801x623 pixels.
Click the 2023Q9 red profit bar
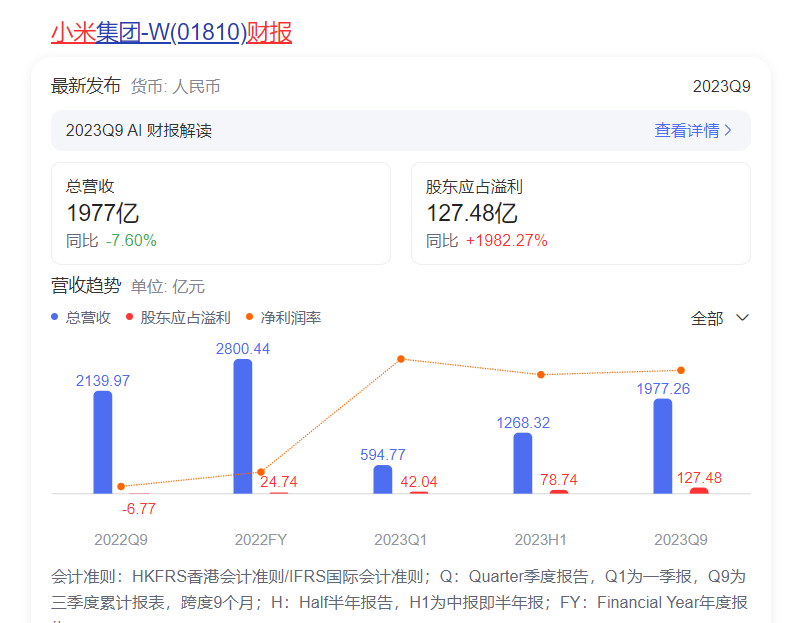click(x=699, y=491)
